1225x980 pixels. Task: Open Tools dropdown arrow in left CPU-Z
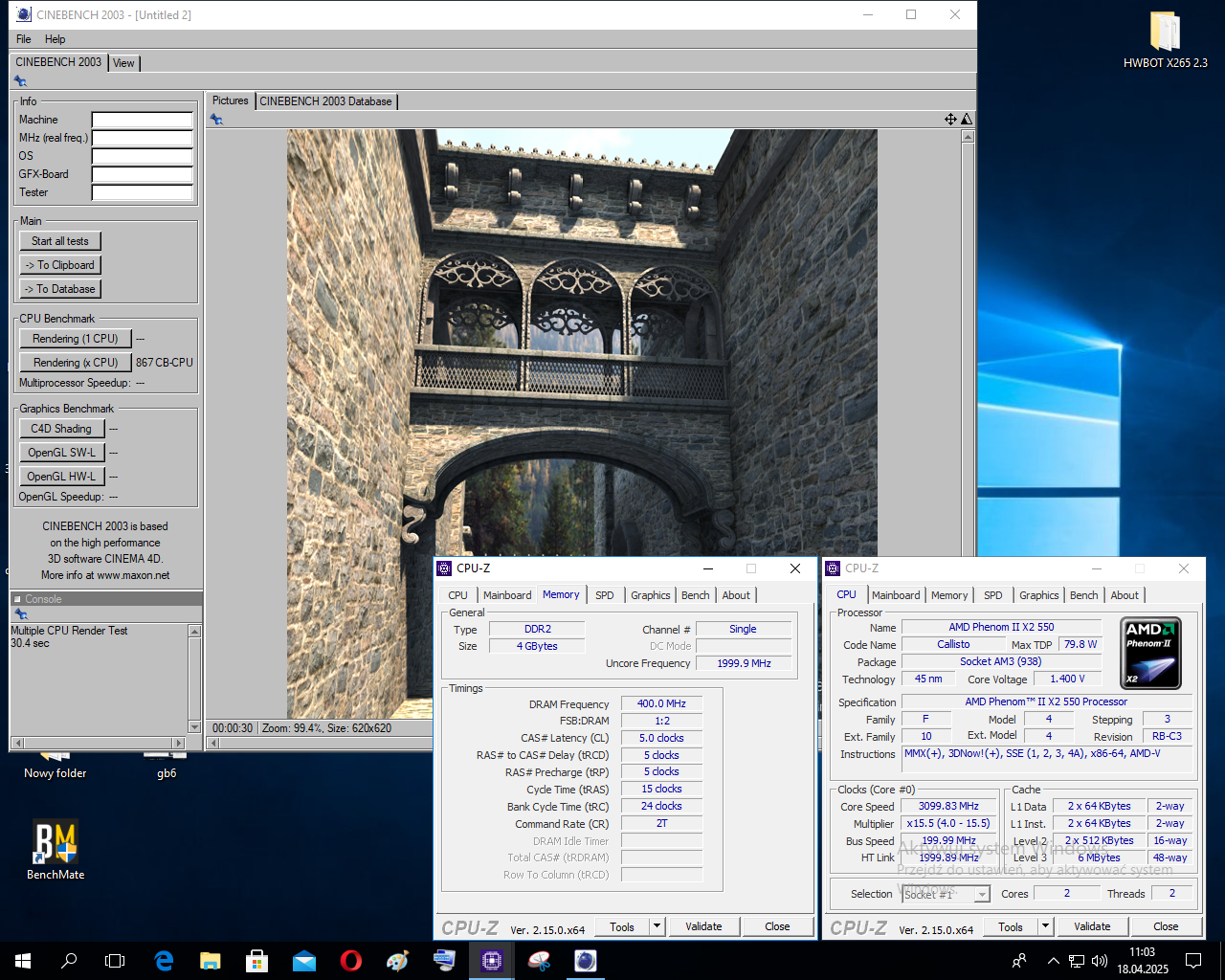point(657,926)
